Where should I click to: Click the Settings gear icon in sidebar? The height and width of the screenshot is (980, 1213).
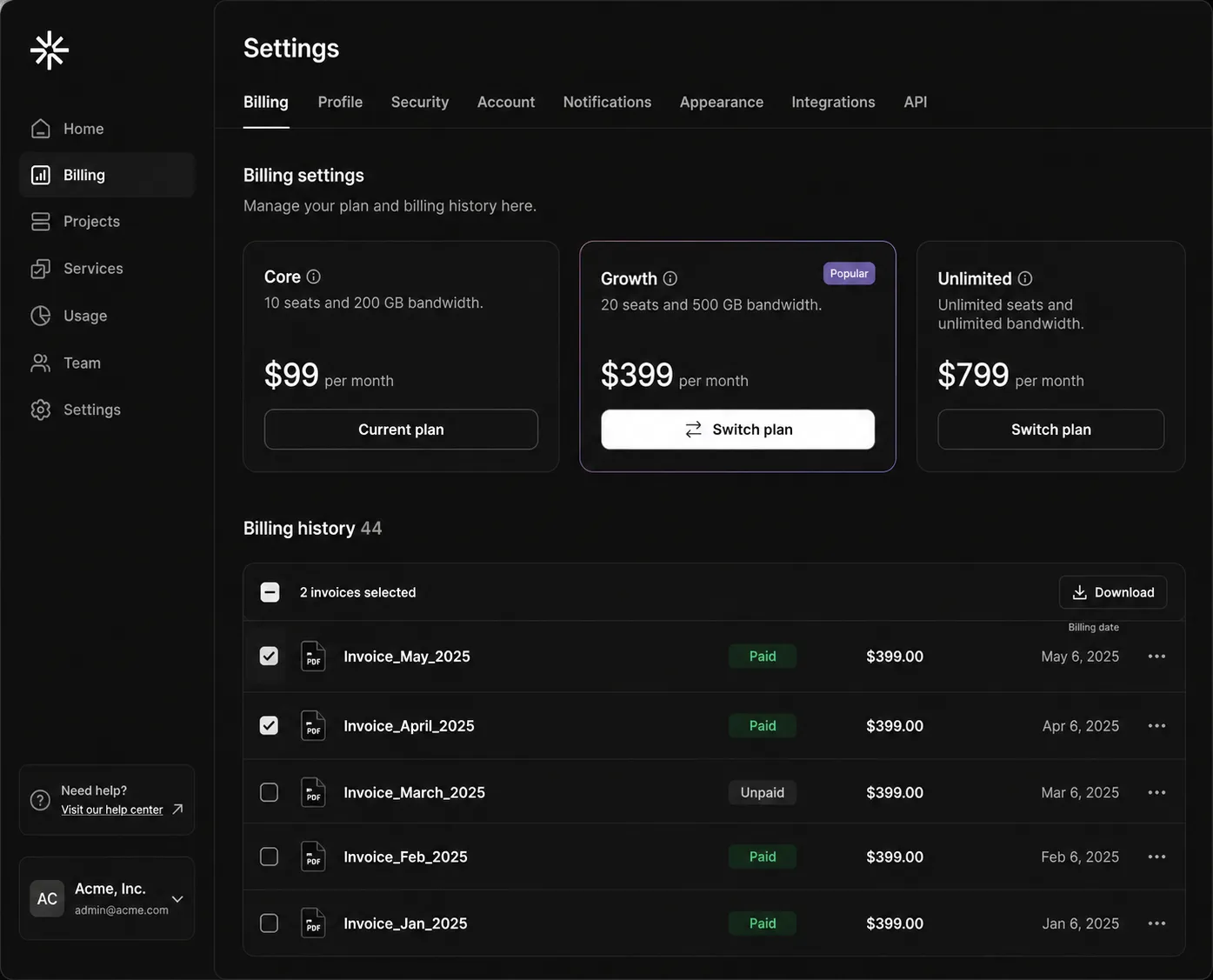pyautogui.click(x=41, y=410)
